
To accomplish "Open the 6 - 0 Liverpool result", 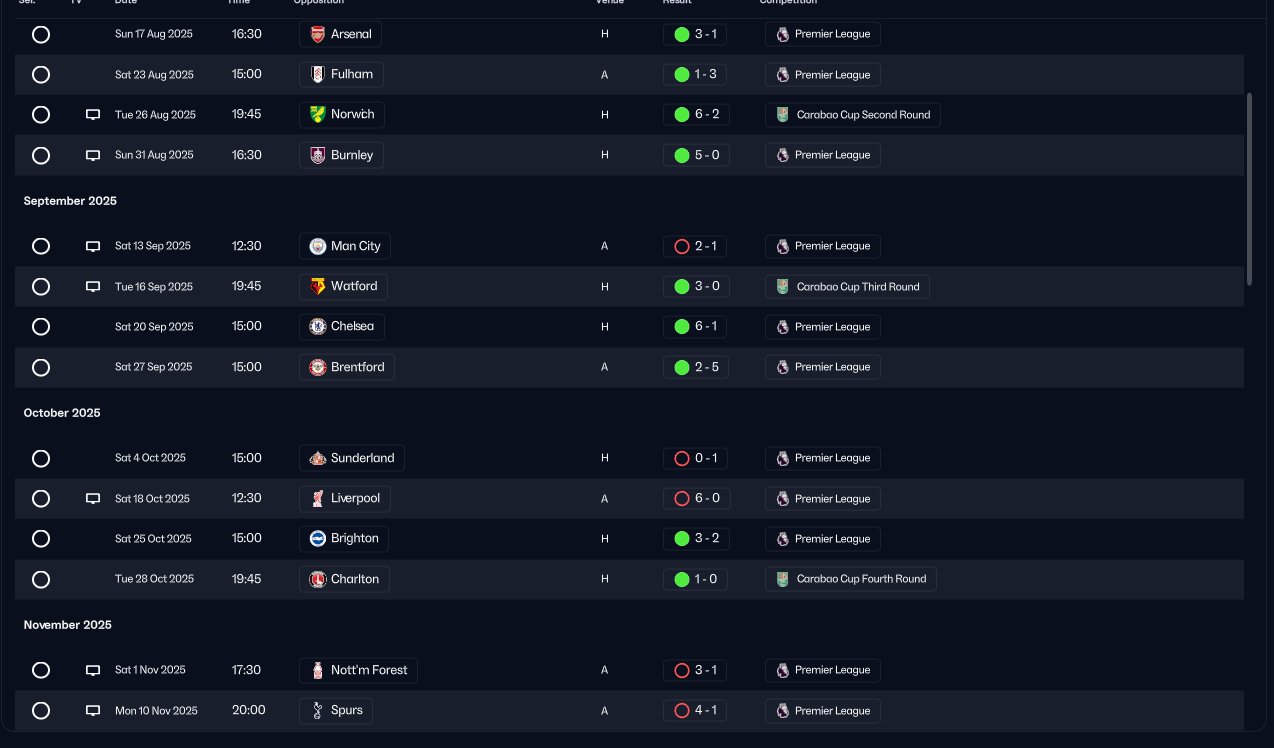I will pos(696,499).
